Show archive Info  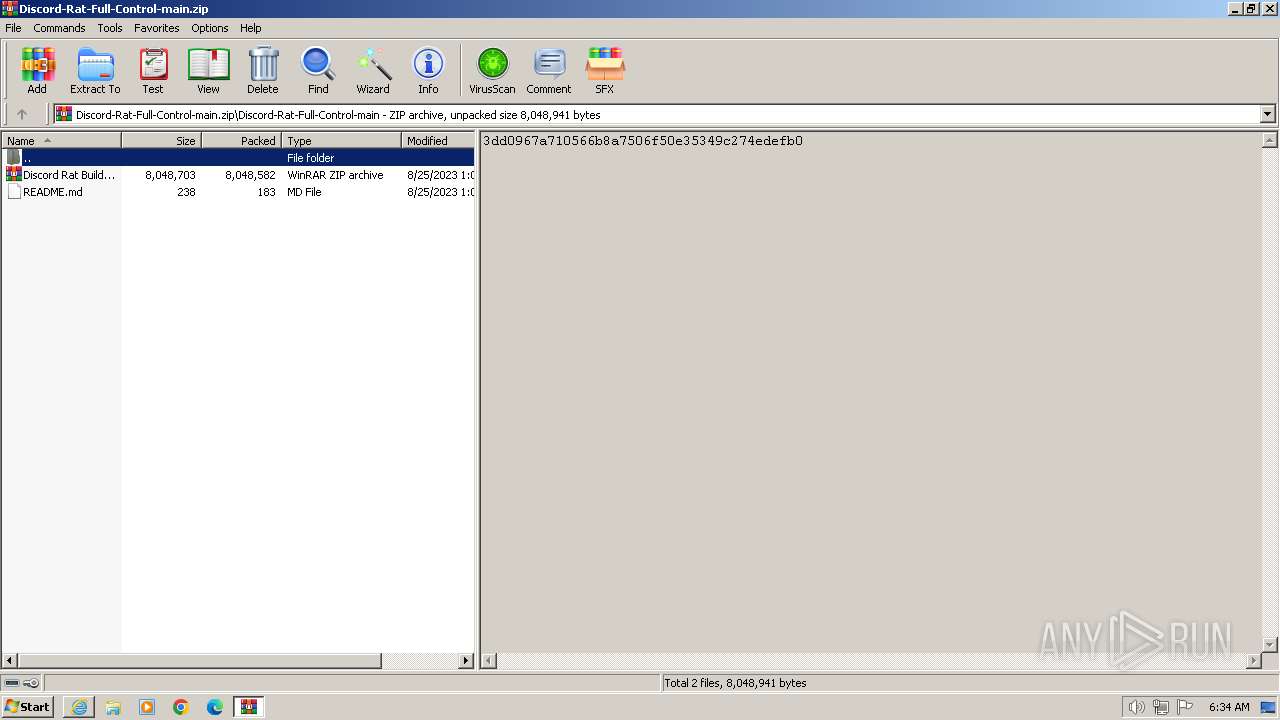pyautogui.click(x=428, y=70)
